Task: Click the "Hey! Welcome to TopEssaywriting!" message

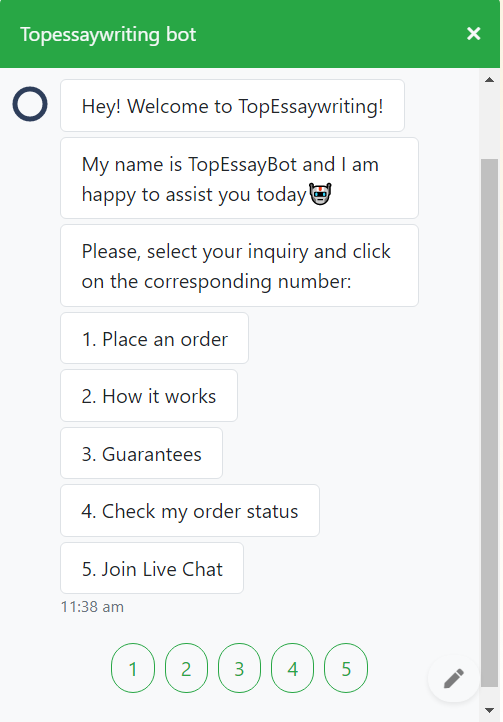Action: pyautogui.click(x=232, y=105)
